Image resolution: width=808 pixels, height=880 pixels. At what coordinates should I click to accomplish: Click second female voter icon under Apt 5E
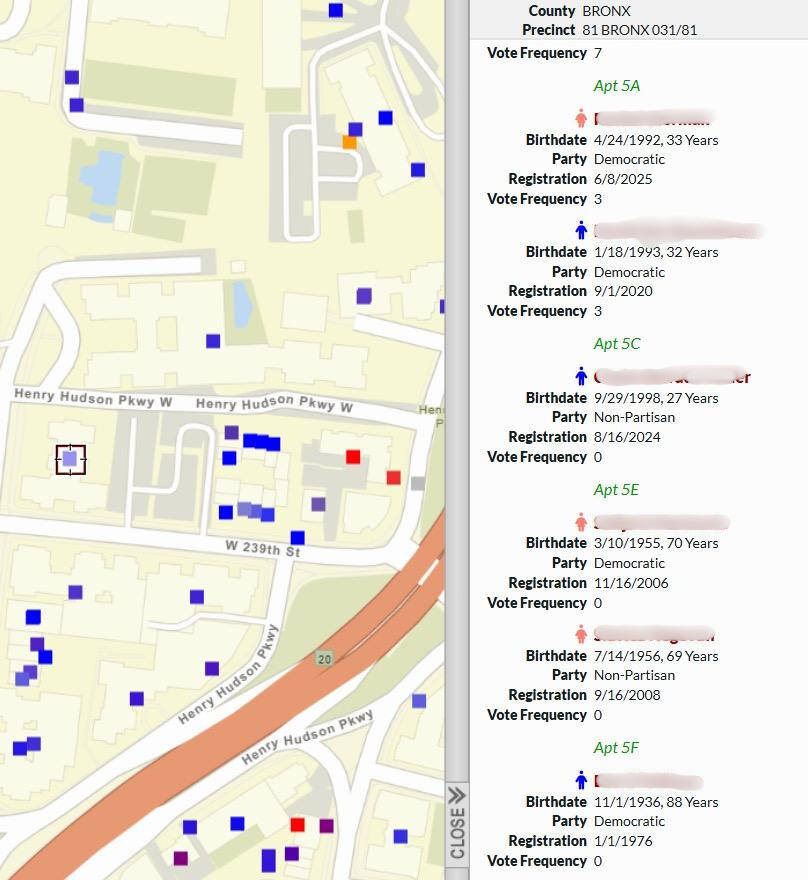click(x=581, y=634)
